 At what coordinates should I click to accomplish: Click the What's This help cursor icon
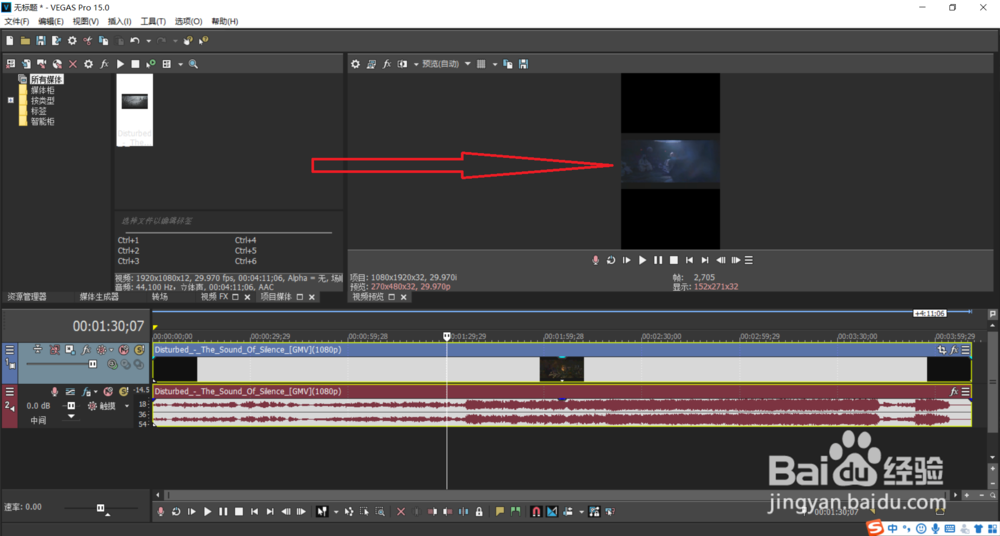point(203,40)
